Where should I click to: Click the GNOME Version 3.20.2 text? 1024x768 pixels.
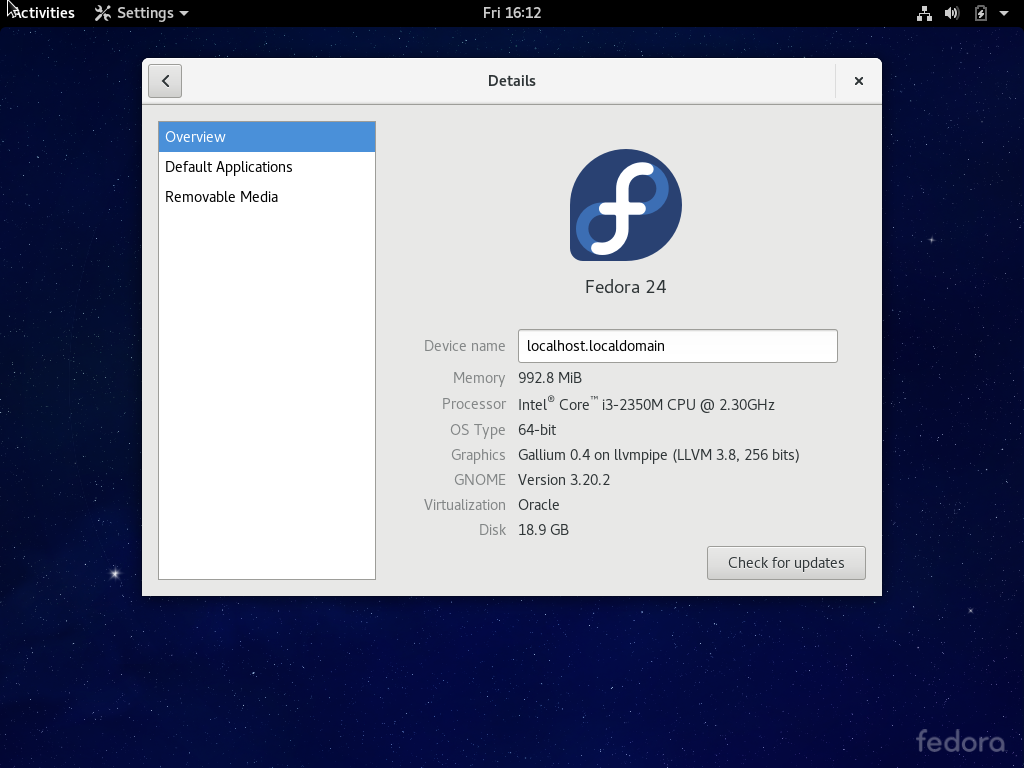(564, 480)
